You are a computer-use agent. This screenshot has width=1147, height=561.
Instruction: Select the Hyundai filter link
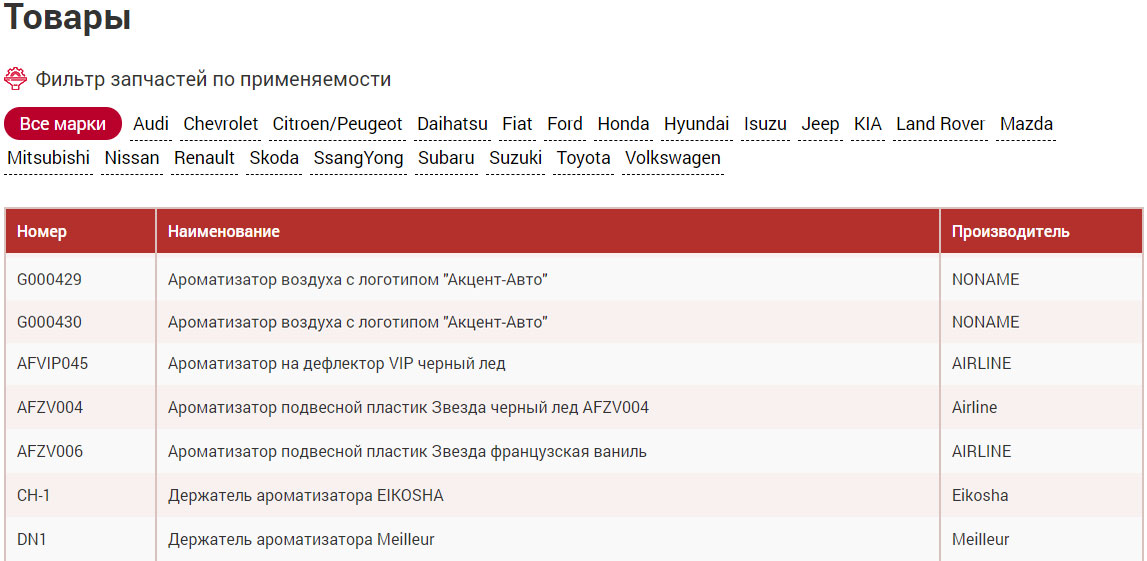click(x=696, y=124)
